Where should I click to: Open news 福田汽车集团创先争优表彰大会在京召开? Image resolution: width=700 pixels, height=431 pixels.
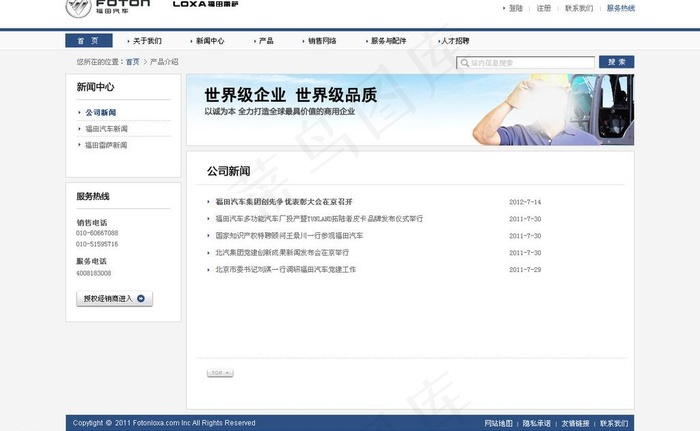pyautogui.click(x=284, y=202)
